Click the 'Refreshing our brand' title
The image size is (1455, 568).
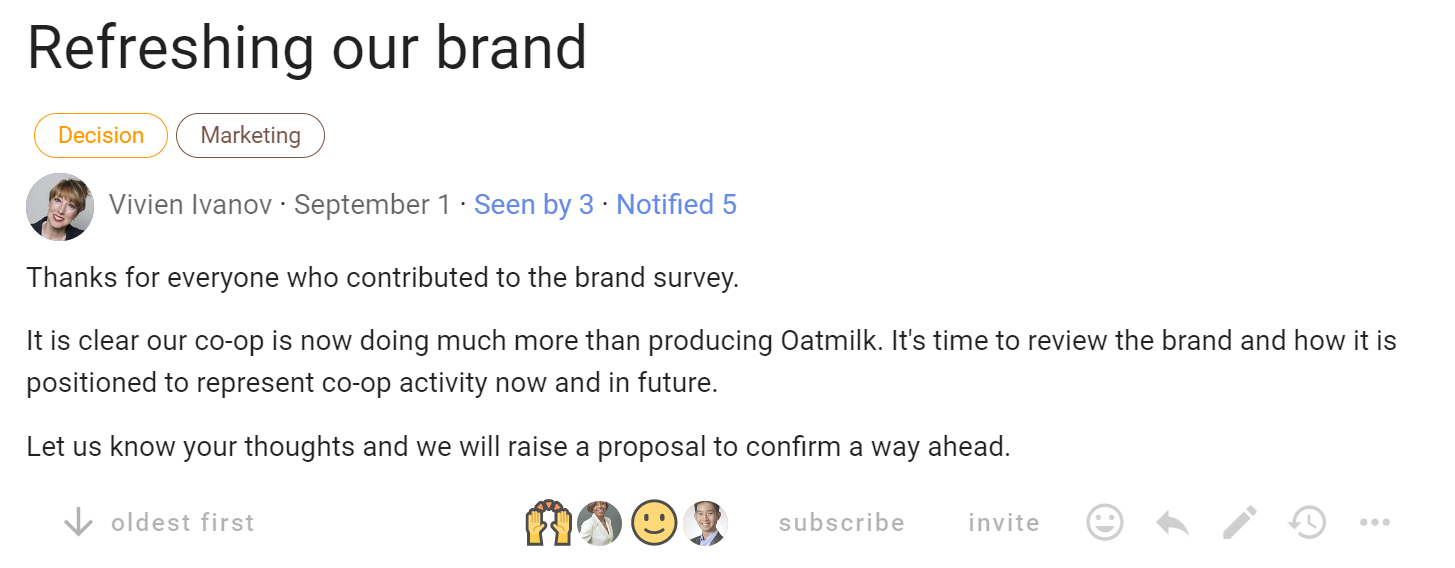tap(306, 47)
